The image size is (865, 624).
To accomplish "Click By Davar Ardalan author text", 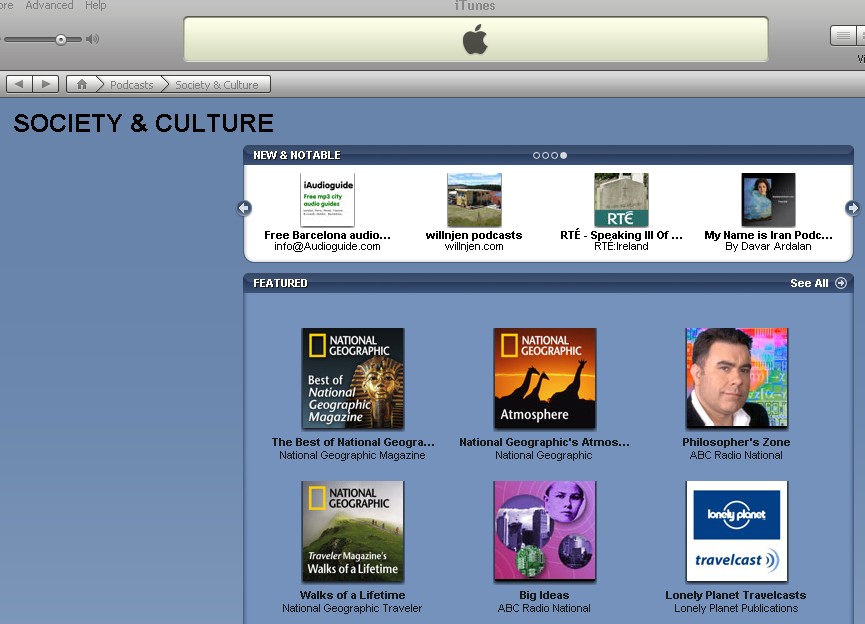I will 768,246.
